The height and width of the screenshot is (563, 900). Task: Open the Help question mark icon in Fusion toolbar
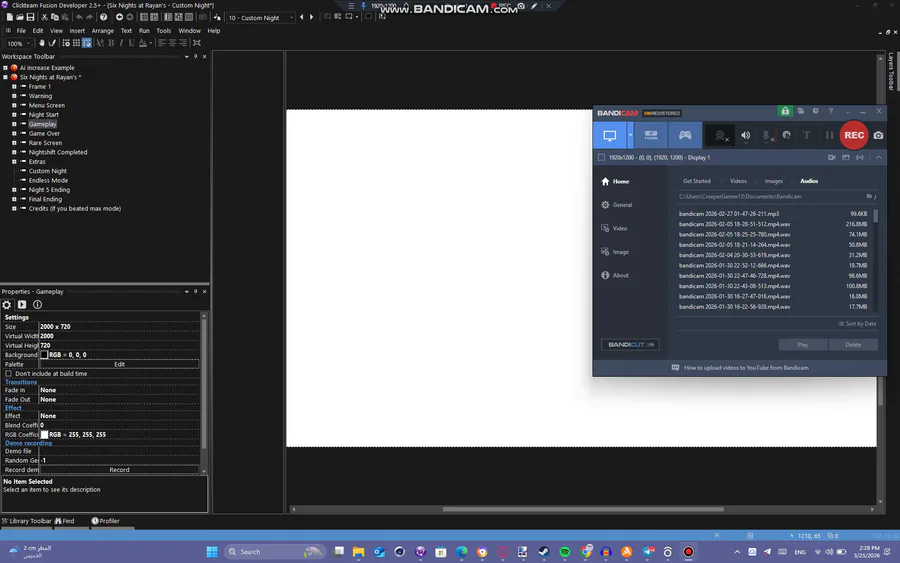point(103,17)
